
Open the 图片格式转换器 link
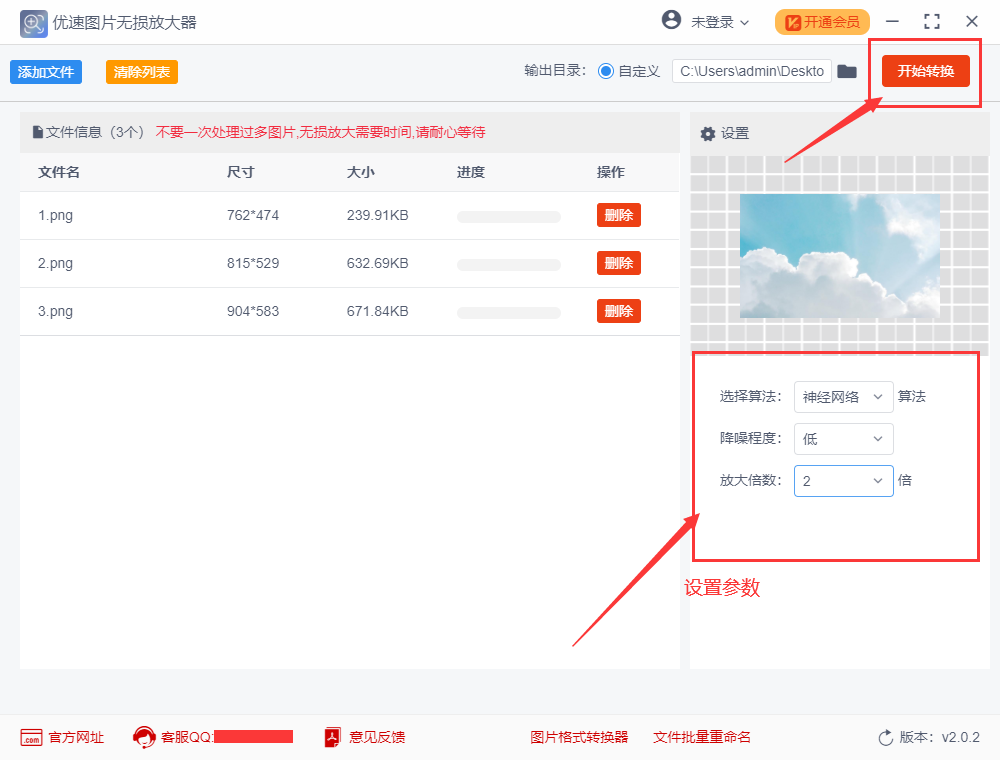point(579,738)
